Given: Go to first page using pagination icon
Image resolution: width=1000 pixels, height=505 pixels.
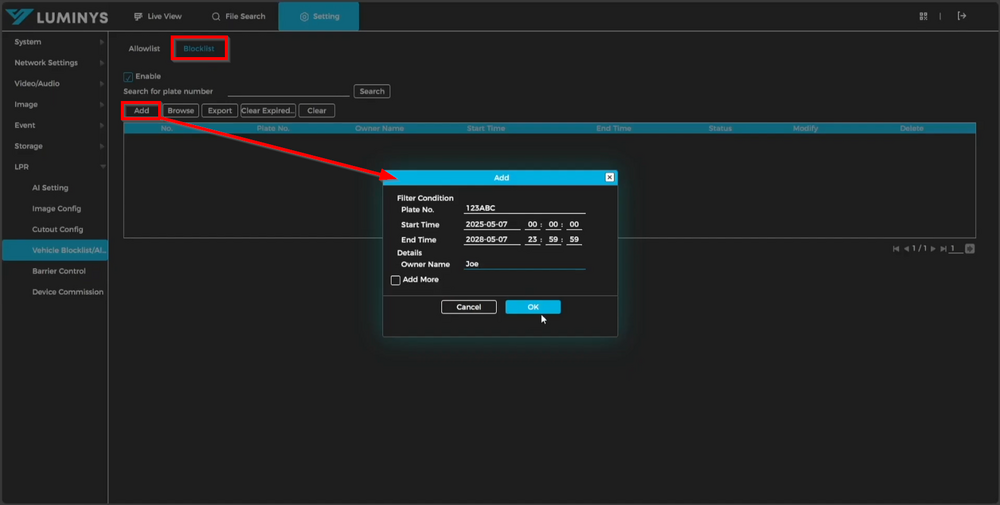Looking at the screenshot, I should (897, 249).
